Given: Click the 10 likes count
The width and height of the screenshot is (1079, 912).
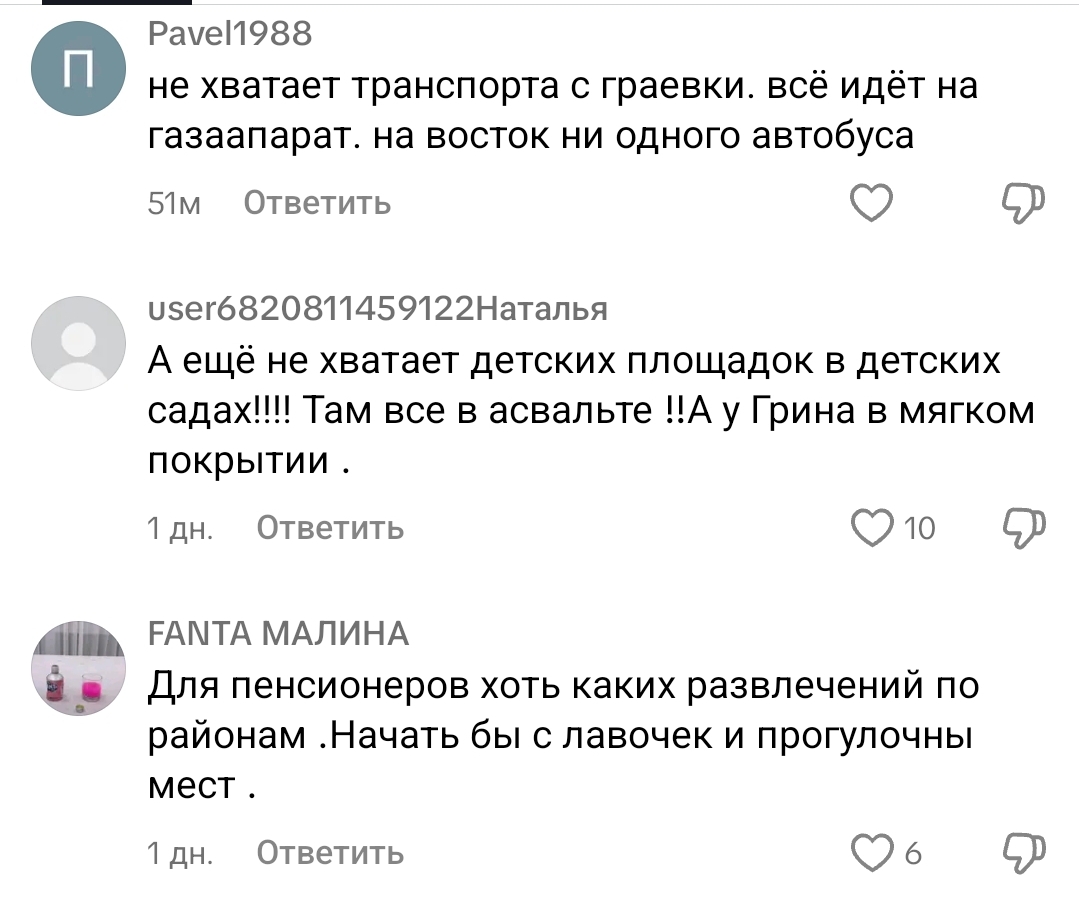Looking at the screenshot, I should pyautogui.click(x=918, y=529).
